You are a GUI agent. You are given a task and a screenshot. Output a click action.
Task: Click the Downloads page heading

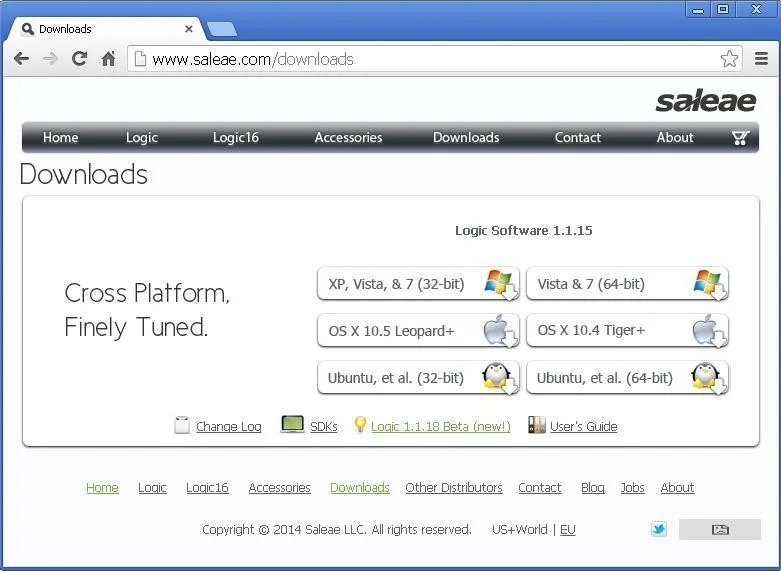[x=84, y=175]
